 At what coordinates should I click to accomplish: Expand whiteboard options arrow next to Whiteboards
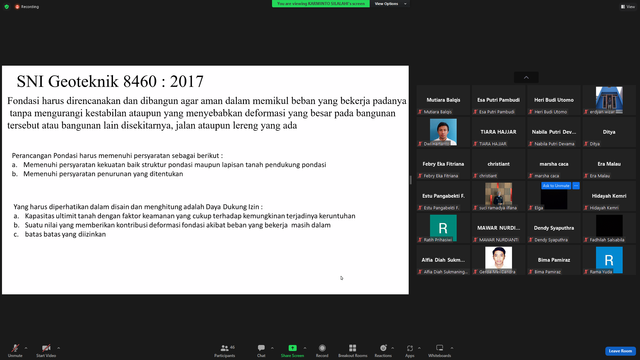[452, 348]
